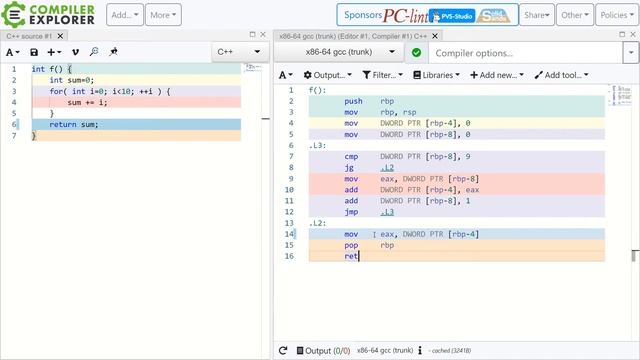The image size is (640, 360).
Task: Open the More dropdown menu
Action: point(163,15)
